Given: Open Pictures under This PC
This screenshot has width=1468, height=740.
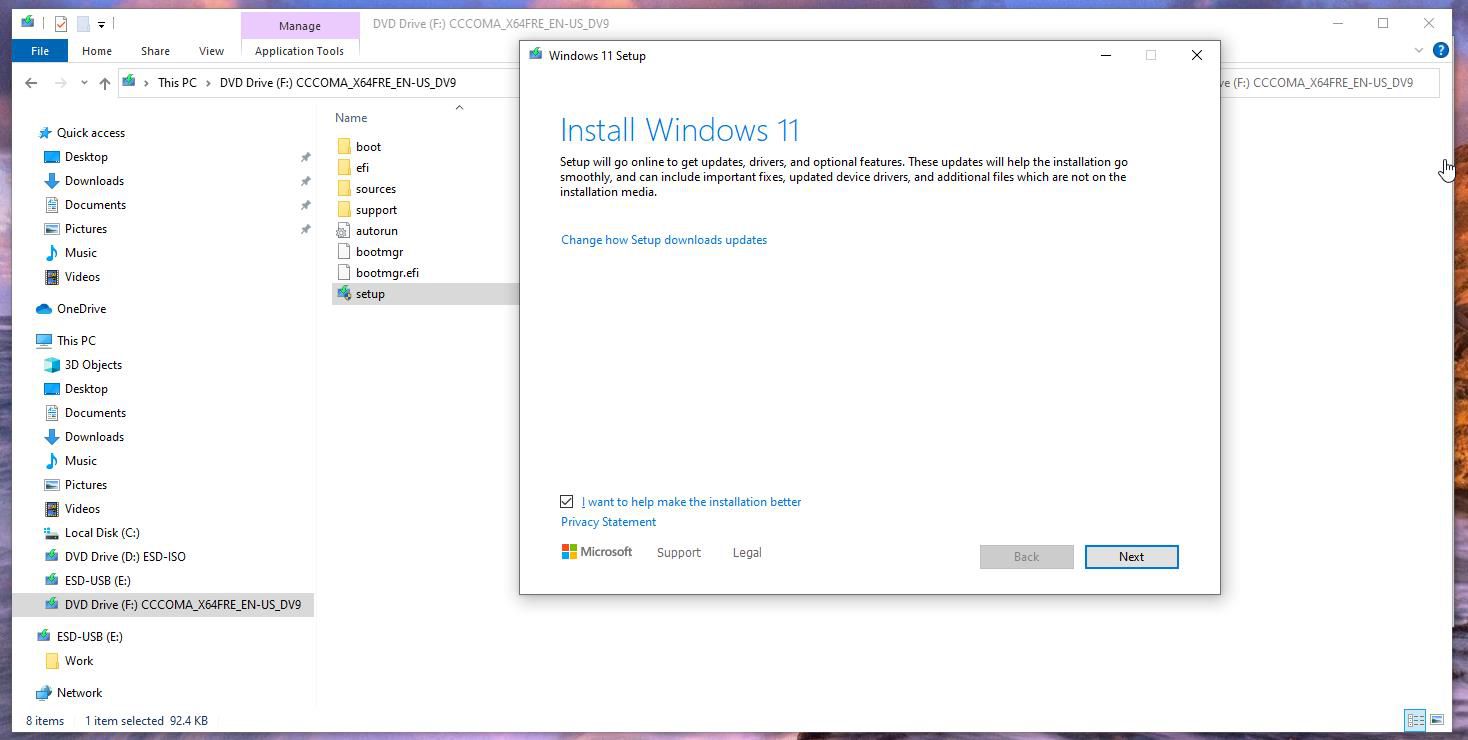Looking at the screenshot, I should point(85,485).
